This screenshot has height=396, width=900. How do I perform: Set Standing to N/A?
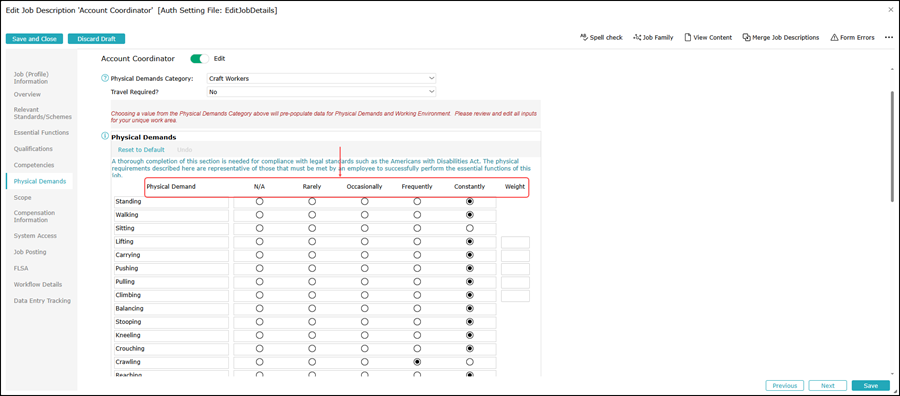[x=259, y=201]
